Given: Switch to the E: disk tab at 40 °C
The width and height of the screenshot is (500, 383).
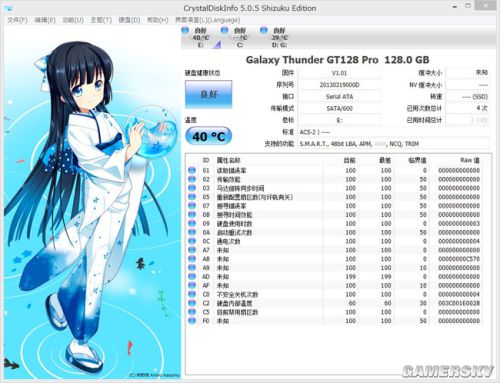Looking at the screenshot, I should 200,37.
